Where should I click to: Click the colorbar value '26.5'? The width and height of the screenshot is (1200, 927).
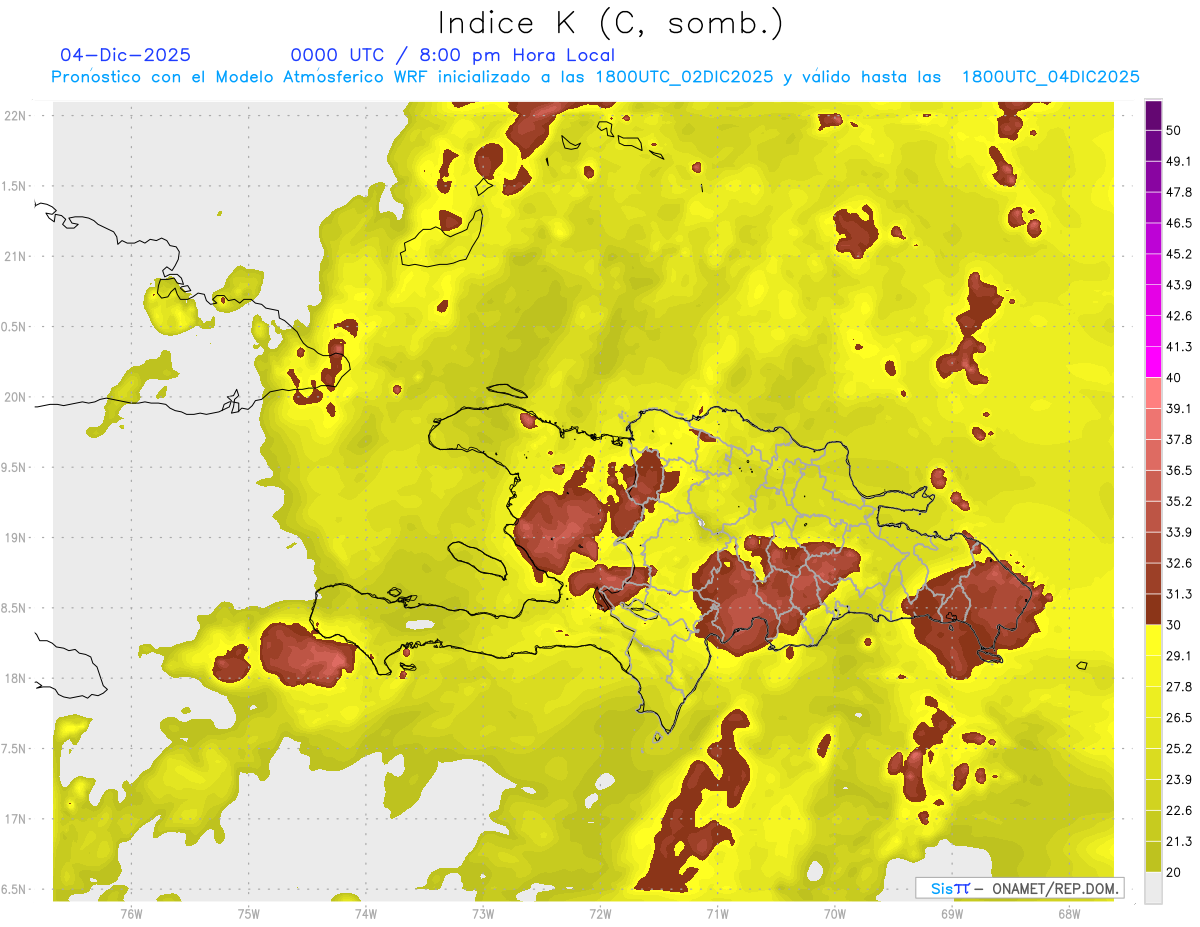(x=1178, y=718)
